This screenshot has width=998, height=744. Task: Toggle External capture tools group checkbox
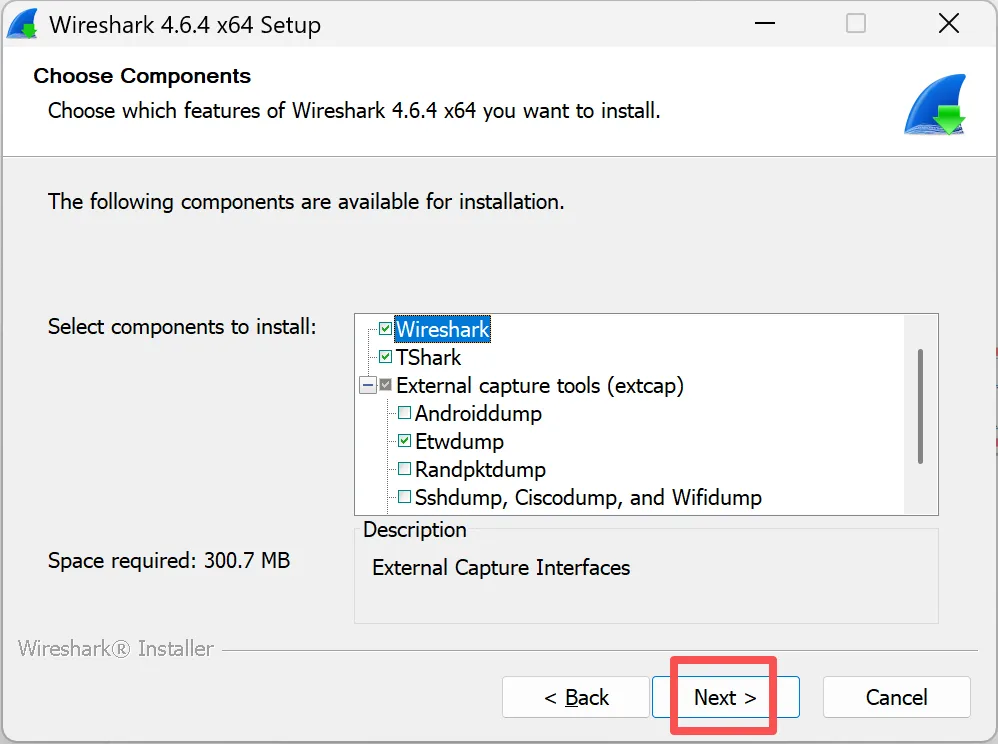click(x=386, y=385)
